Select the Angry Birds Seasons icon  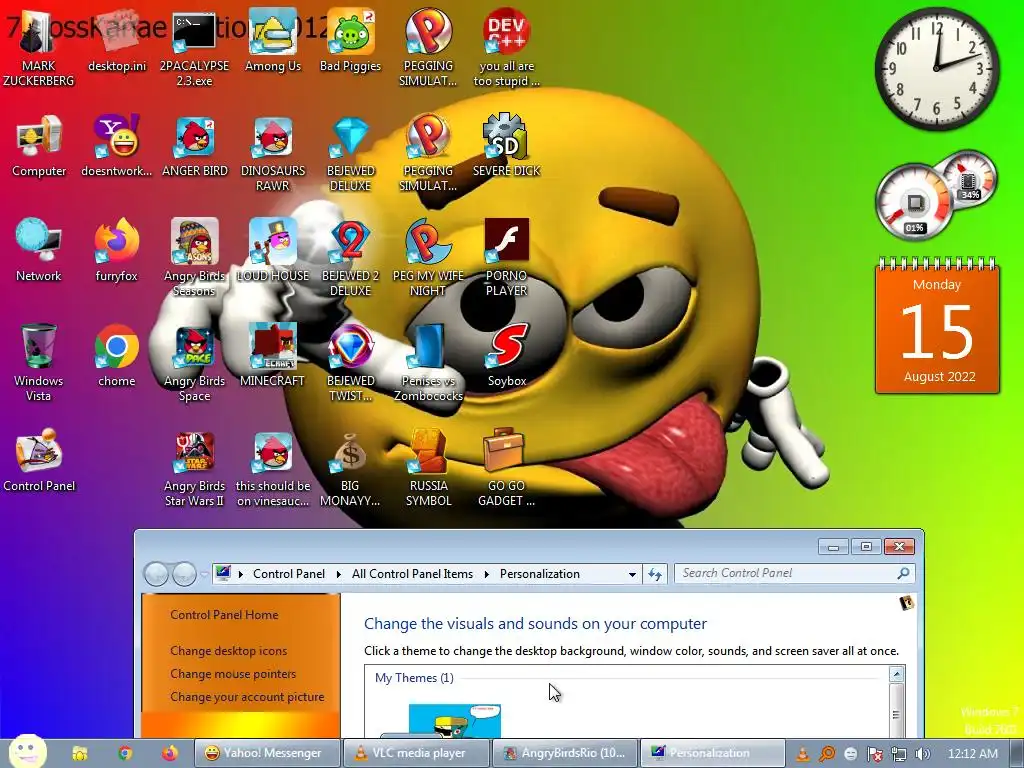click(x=195, y=259)
